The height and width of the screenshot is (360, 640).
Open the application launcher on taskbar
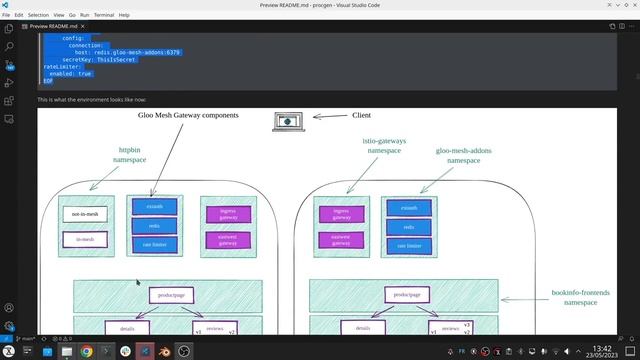(x=9, y=351)
